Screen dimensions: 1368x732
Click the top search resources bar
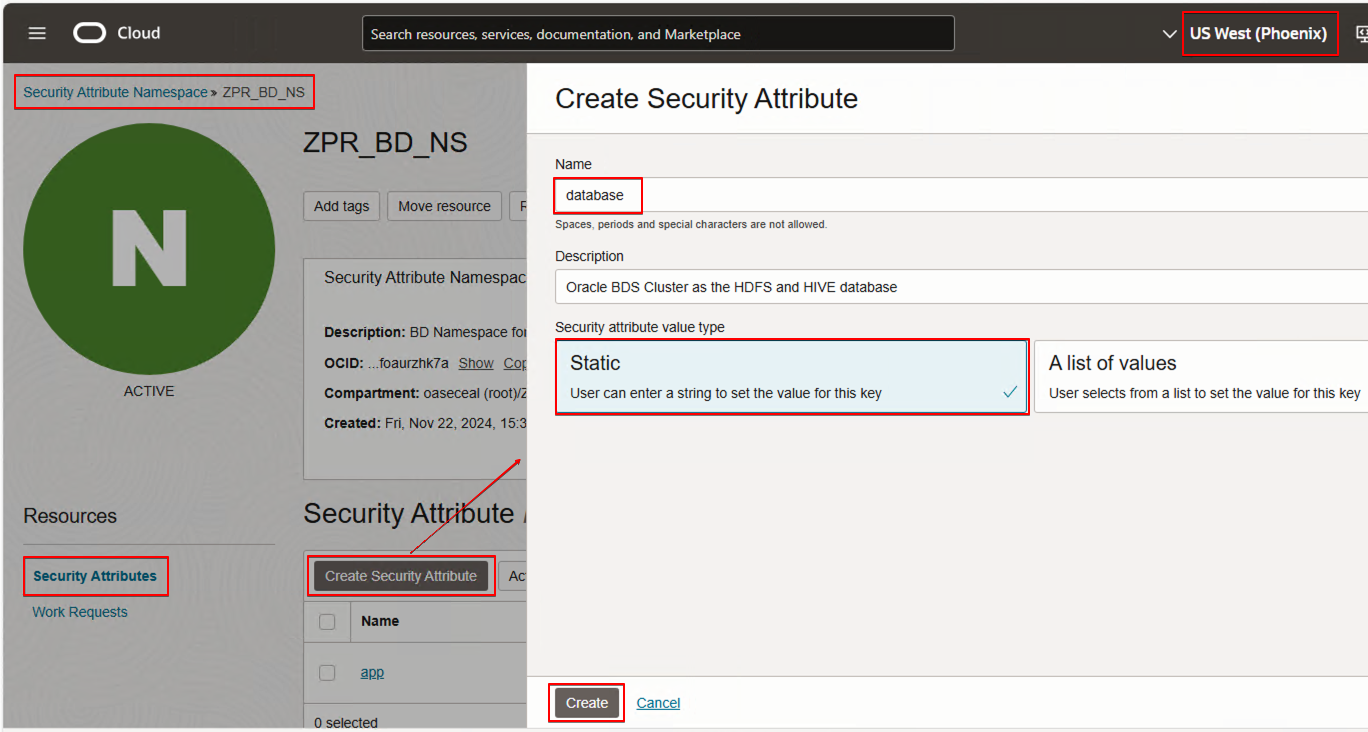[658, 33]
